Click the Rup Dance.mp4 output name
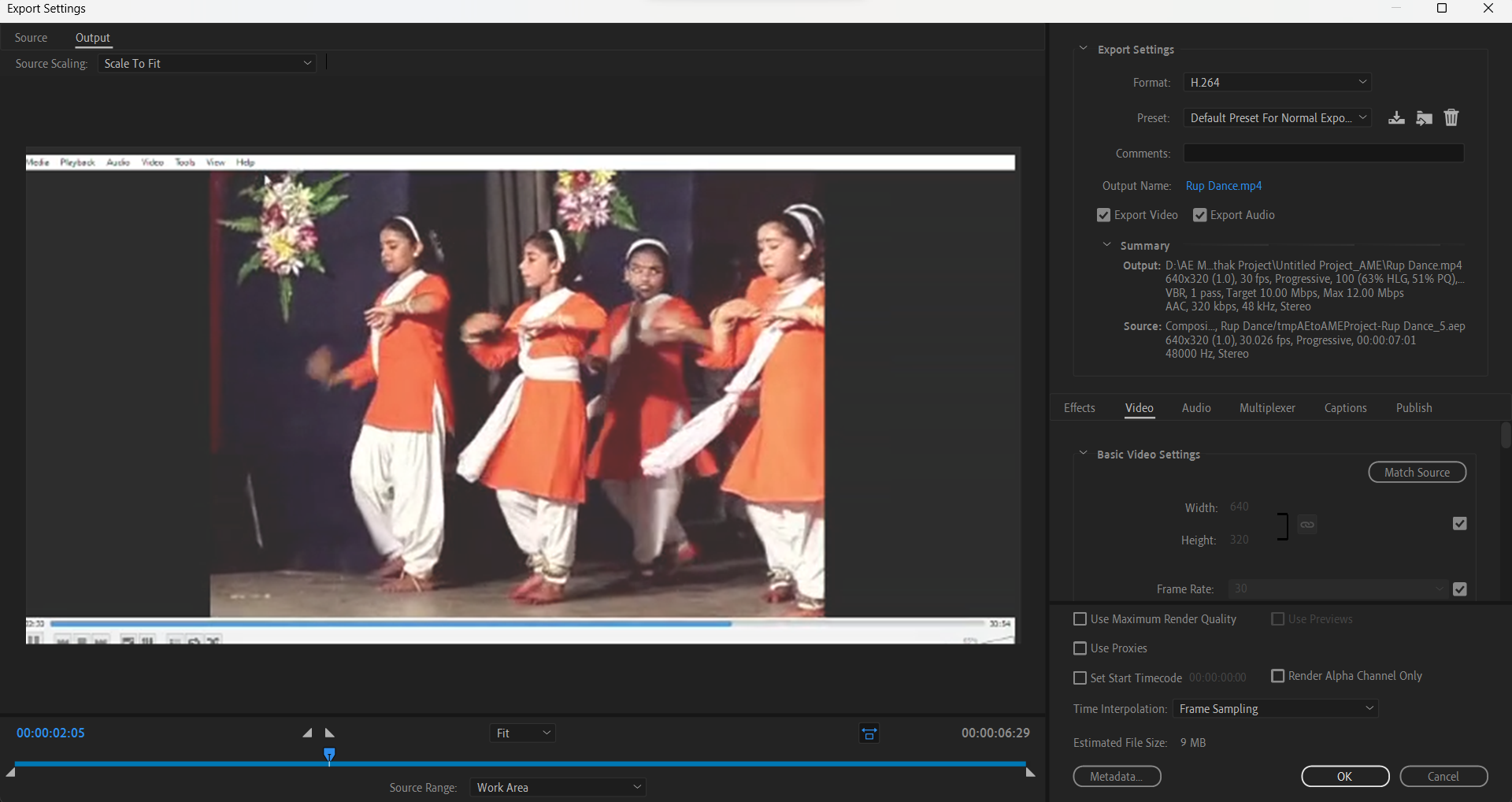Screen dimensions: 1512x802 [x=1224, y=186]
